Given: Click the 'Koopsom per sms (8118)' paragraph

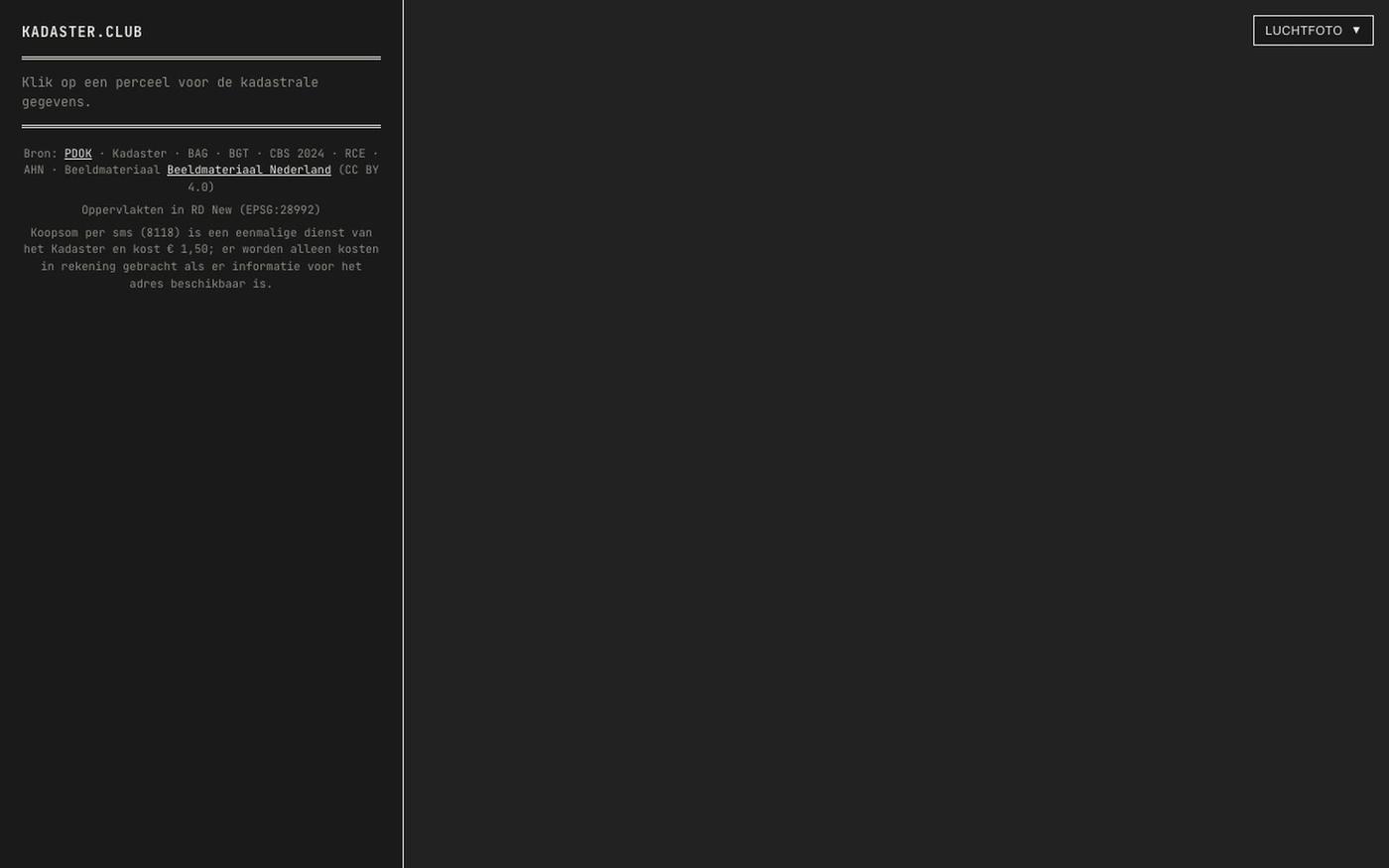Looking at the screenshot, I should 201,258.
